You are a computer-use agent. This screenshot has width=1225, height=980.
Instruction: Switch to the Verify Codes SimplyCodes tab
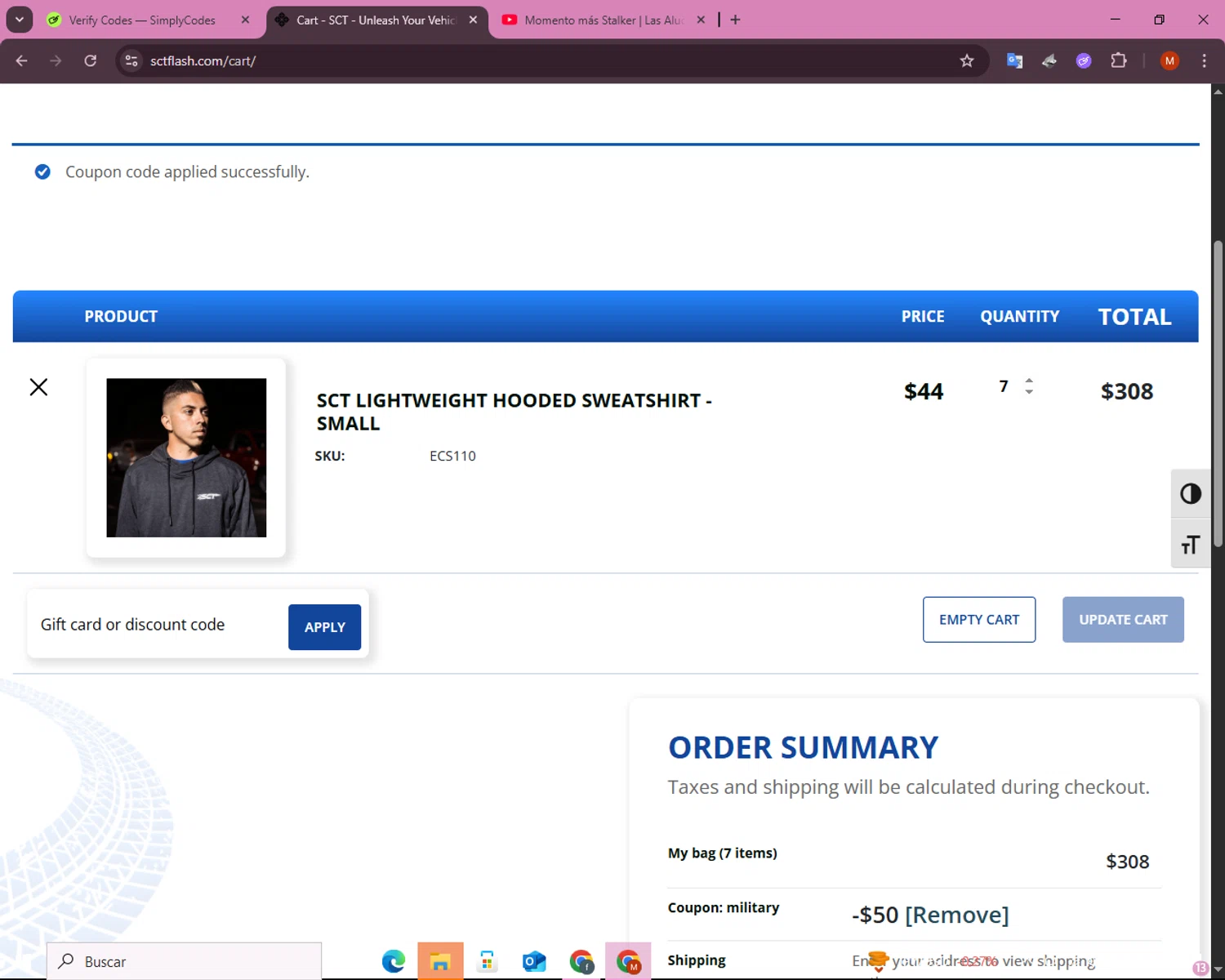[141, 20]
